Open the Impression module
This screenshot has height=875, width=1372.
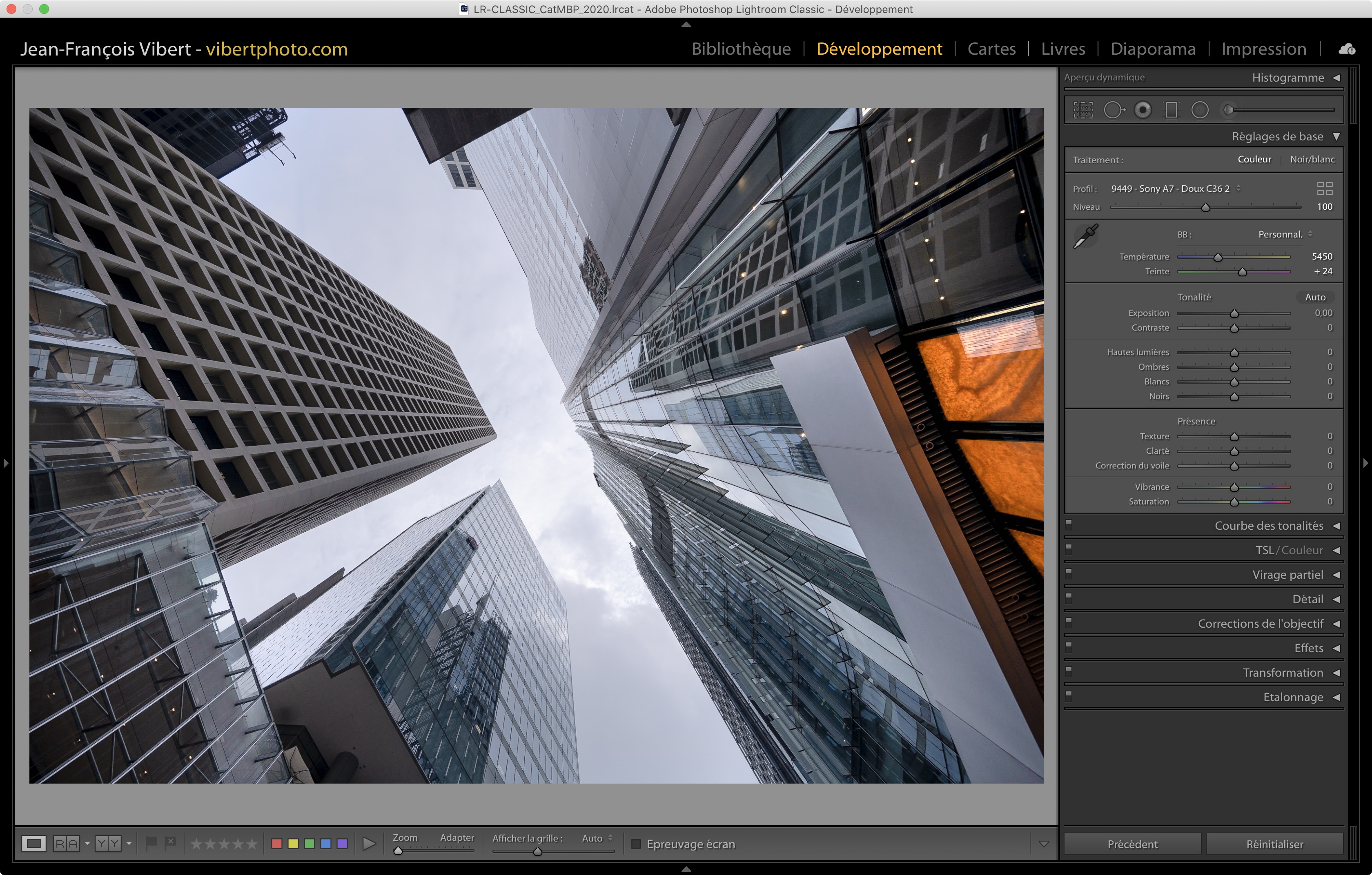pyautogui.click(x=1263, y=49)
